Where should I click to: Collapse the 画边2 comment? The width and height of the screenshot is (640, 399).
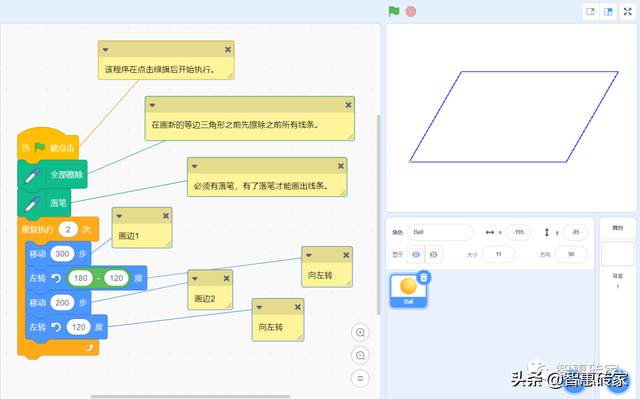pos(195,279)
